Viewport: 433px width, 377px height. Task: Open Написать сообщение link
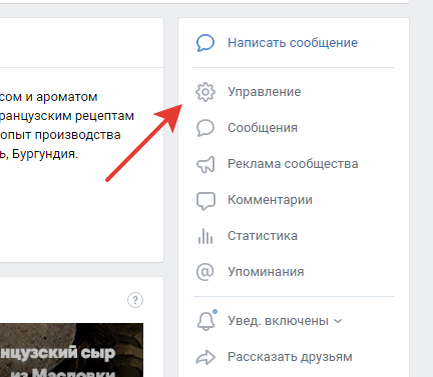coord(292,43)
